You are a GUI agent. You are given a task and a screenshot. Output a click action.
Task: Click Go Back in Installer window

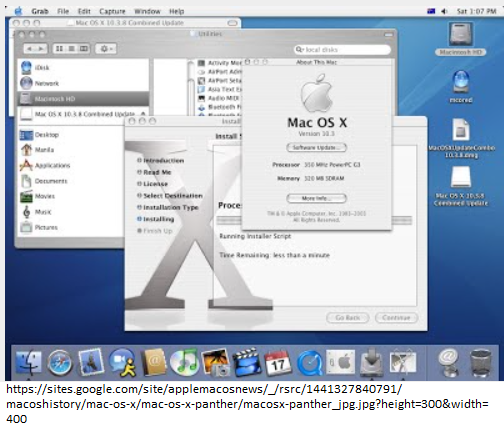click(347, 318)
